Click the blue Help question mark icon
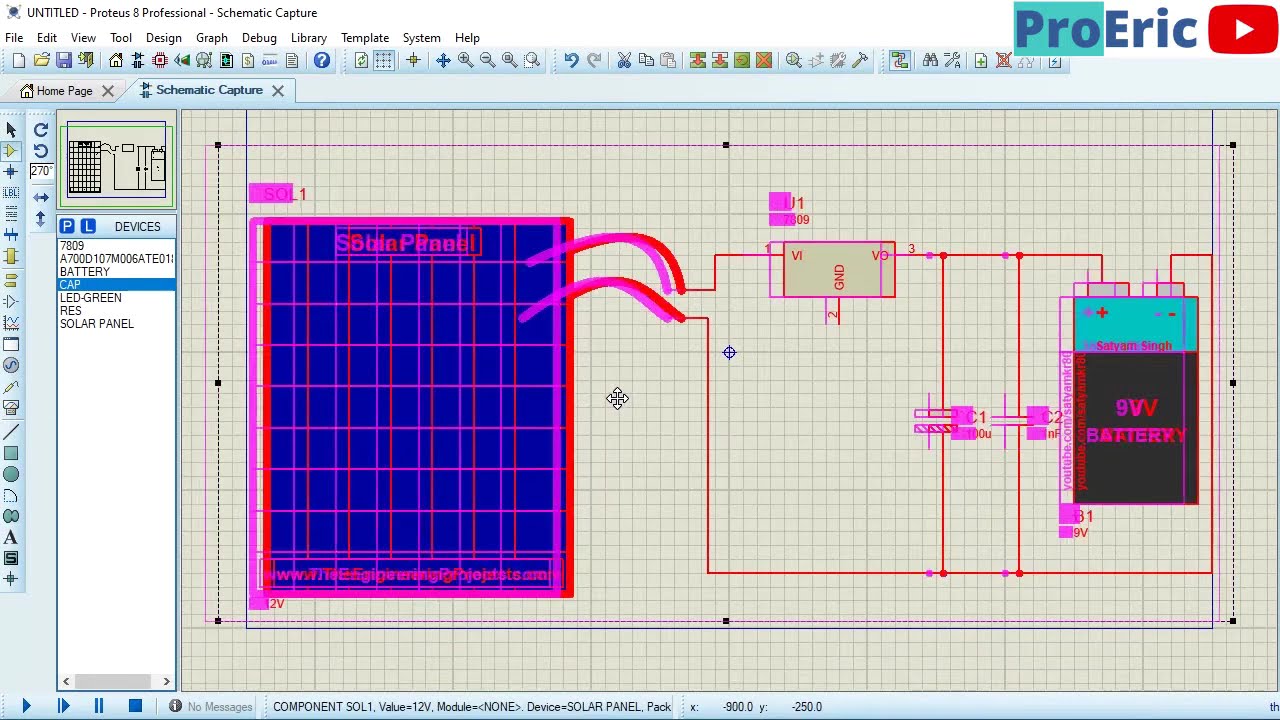 [322, 61]
